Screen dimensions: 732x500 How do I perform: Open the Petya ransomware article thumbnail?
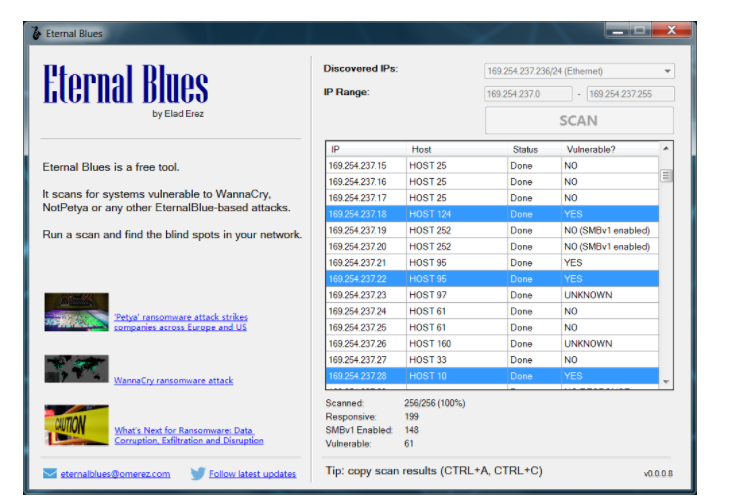click(x=77, y=312)
